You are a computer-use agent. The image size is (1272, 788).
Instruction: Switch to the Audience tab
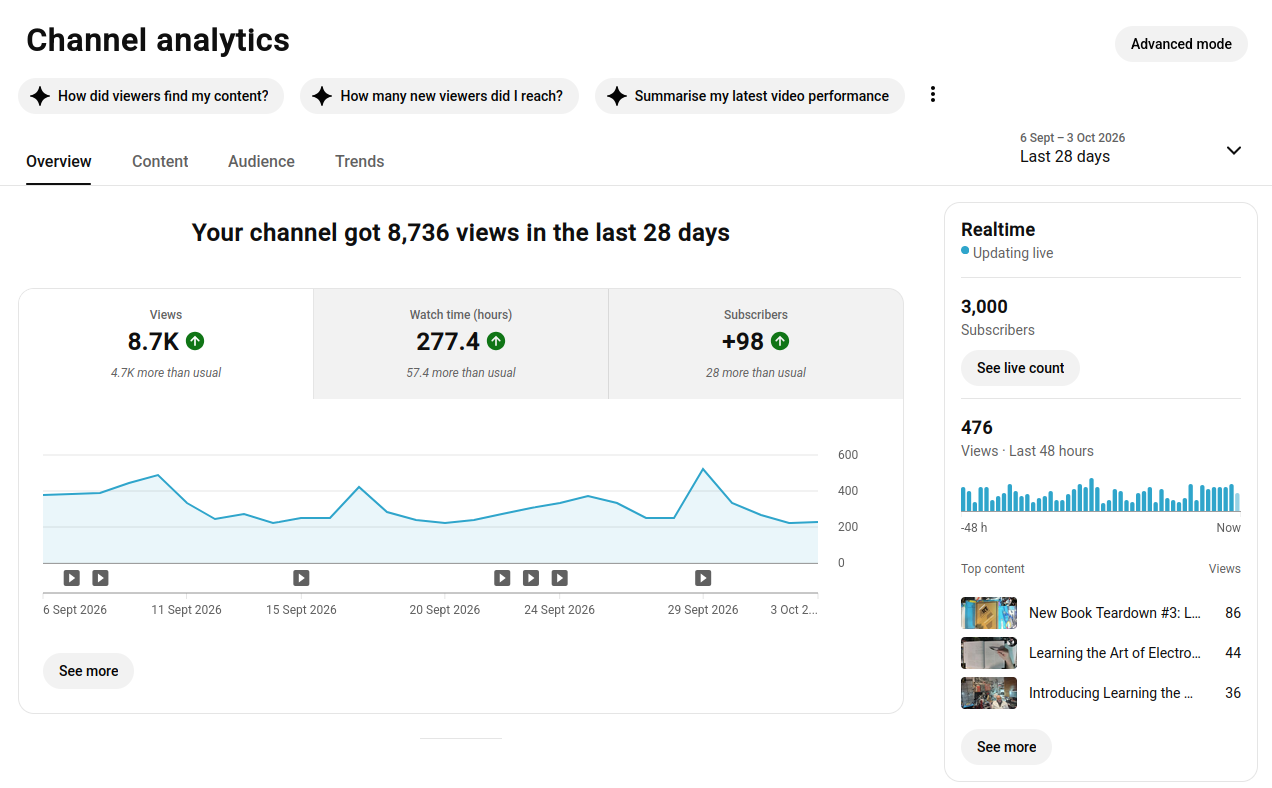pos(261,161)
